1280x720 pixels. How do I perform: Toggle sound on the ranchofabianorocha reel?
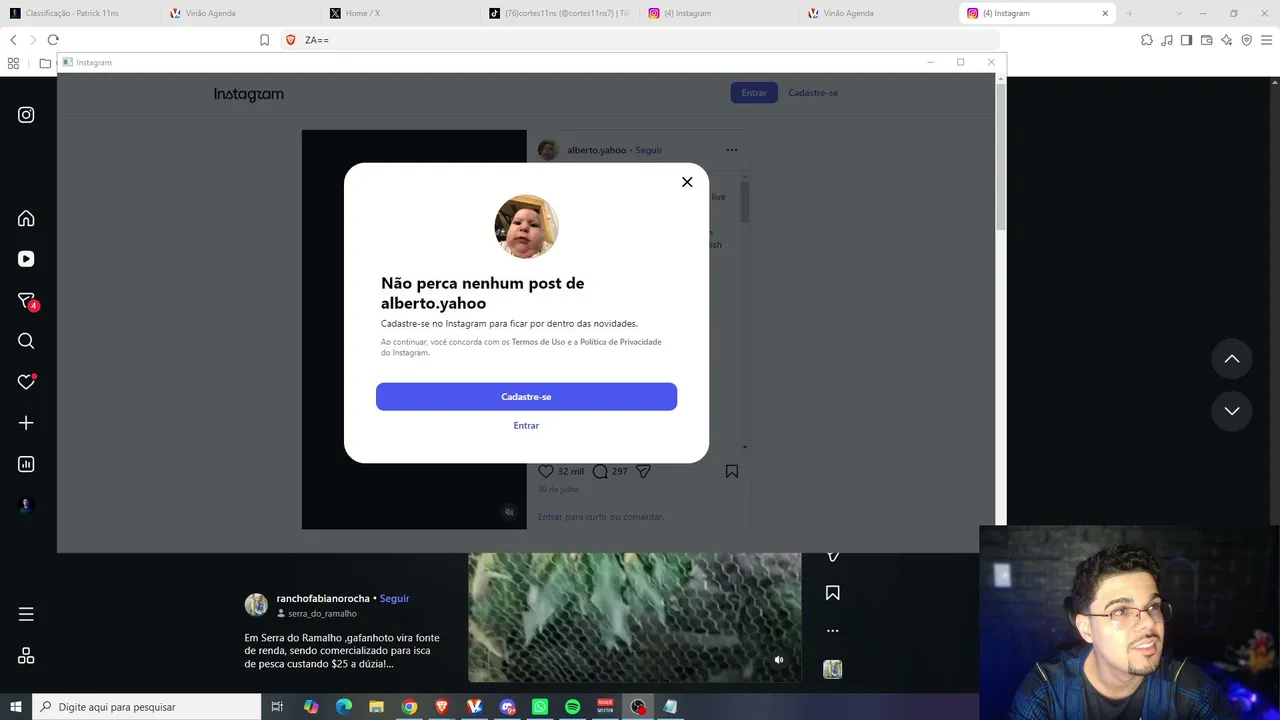(x=779, y=660)
